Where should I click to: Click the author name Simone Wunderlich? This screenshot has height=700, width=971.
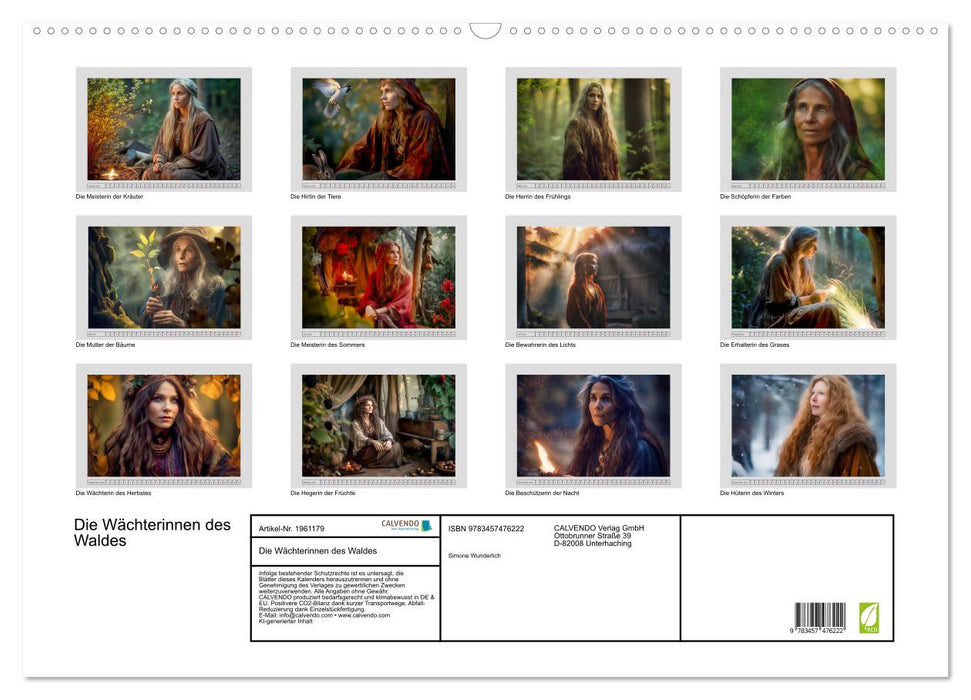pos(475,555)
